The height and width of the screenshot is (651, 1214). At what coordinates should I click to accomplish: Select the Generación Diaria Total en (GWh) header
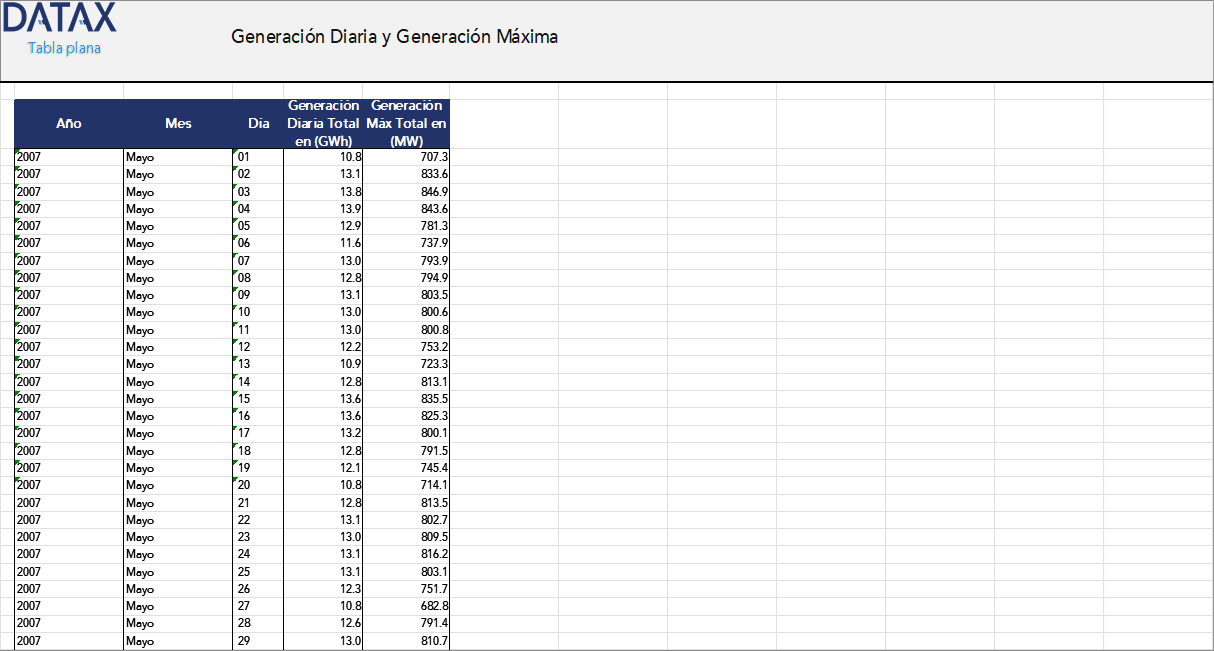tap(322, 124)
